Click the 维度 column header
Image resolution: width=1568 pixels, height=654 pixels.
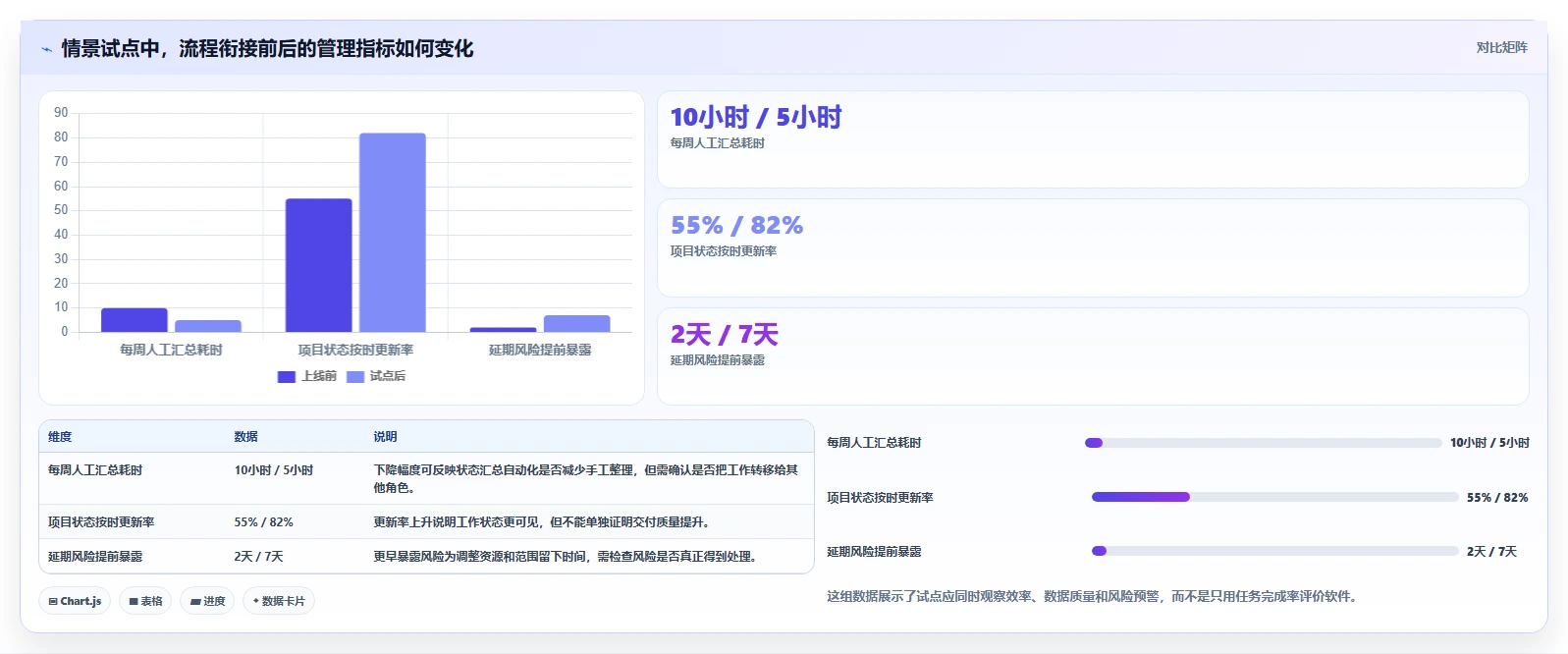60,437
